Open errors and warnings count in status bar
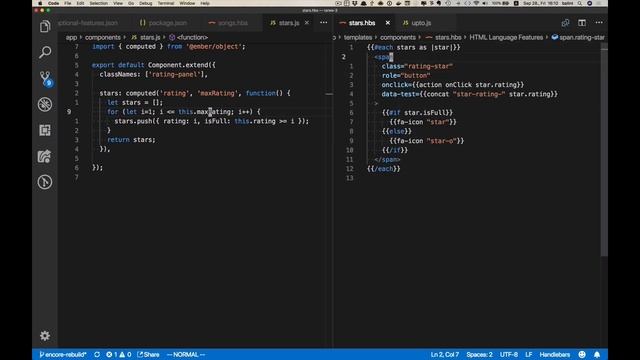The width and height of the screenshot is (640, 360). [118, 355]
